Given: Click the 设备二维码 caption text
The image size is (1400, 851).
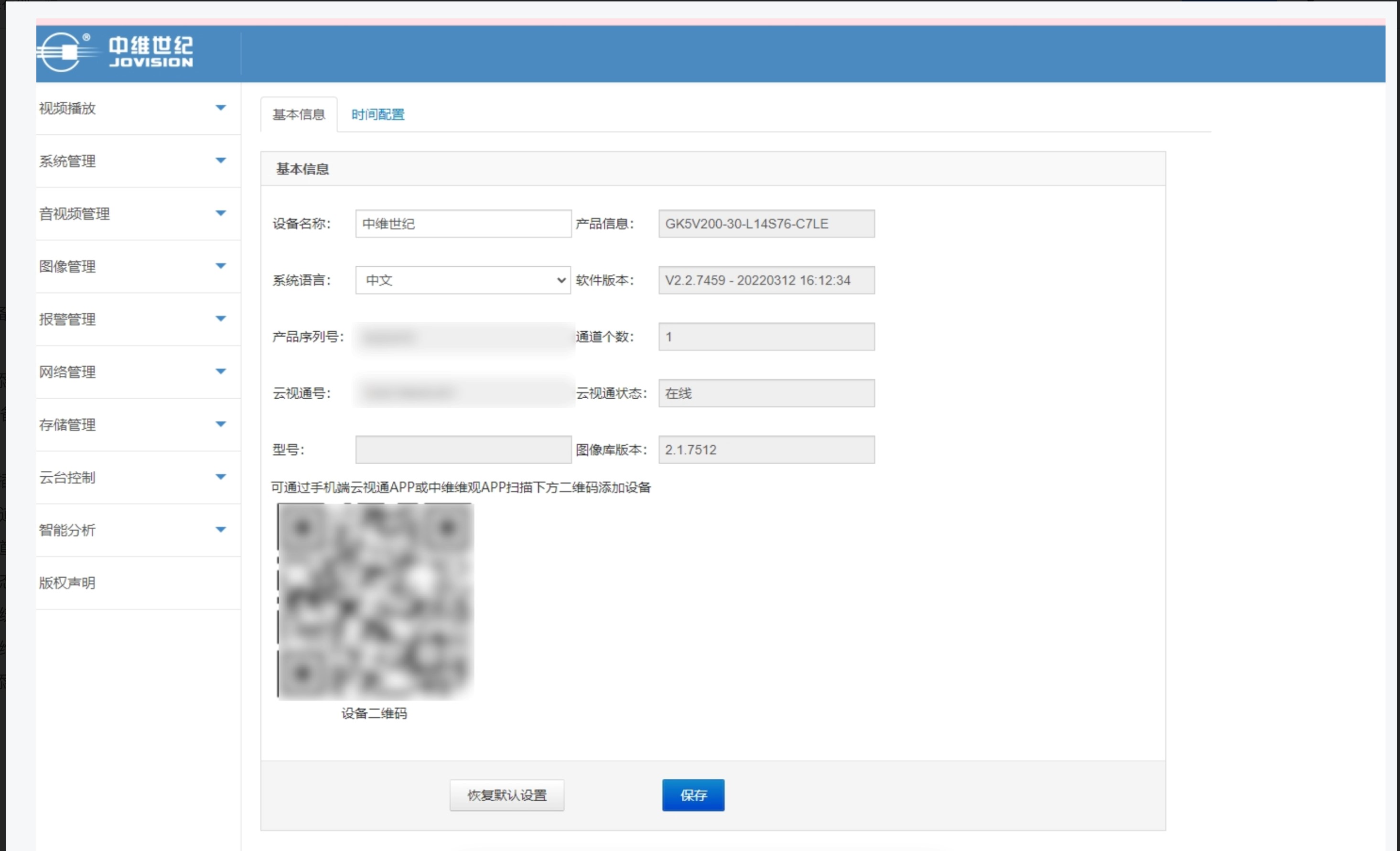Looking at the screenshot, I should click(x=374, y=713).
